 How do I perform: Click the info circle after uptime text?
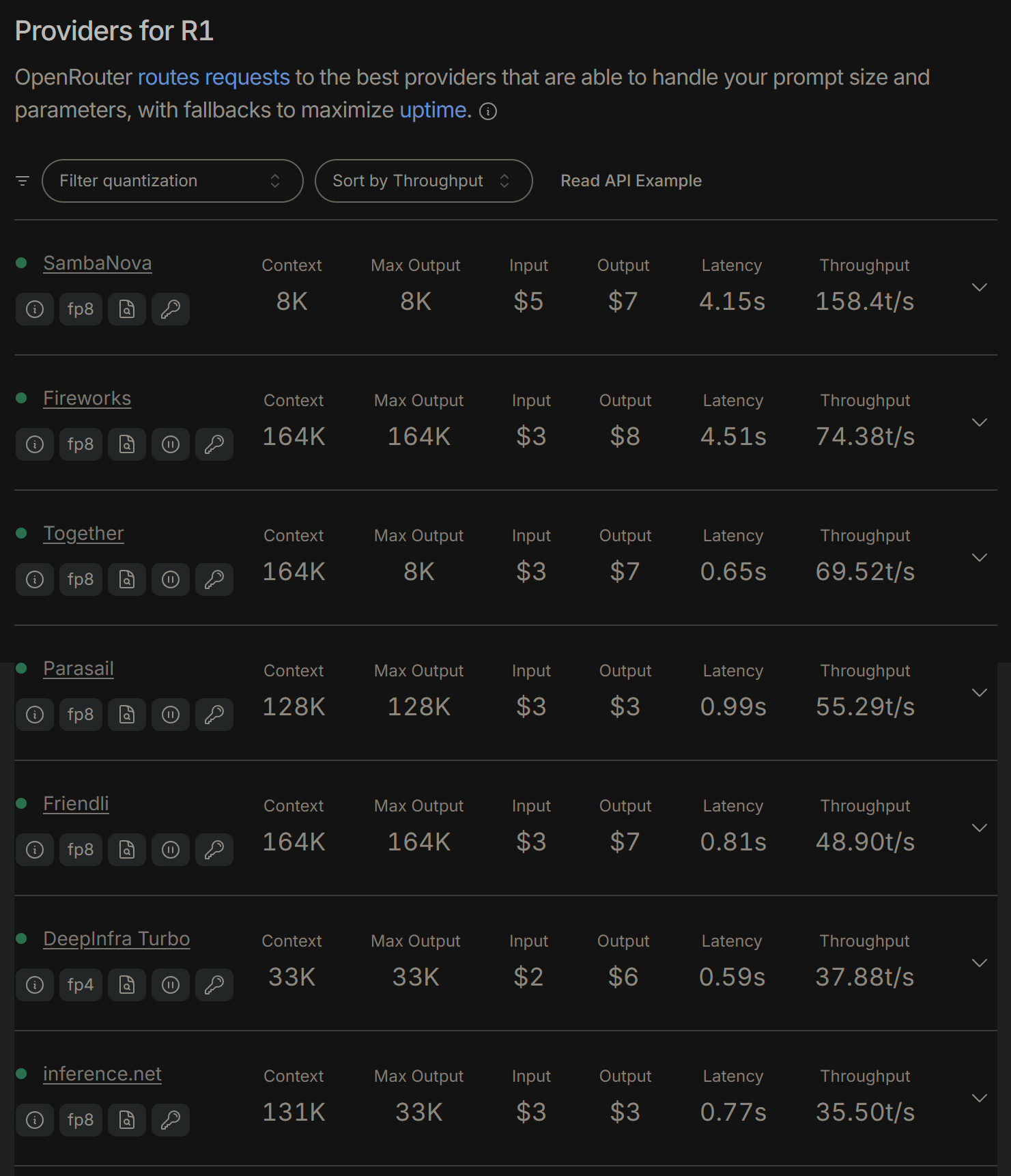(488, 111)
